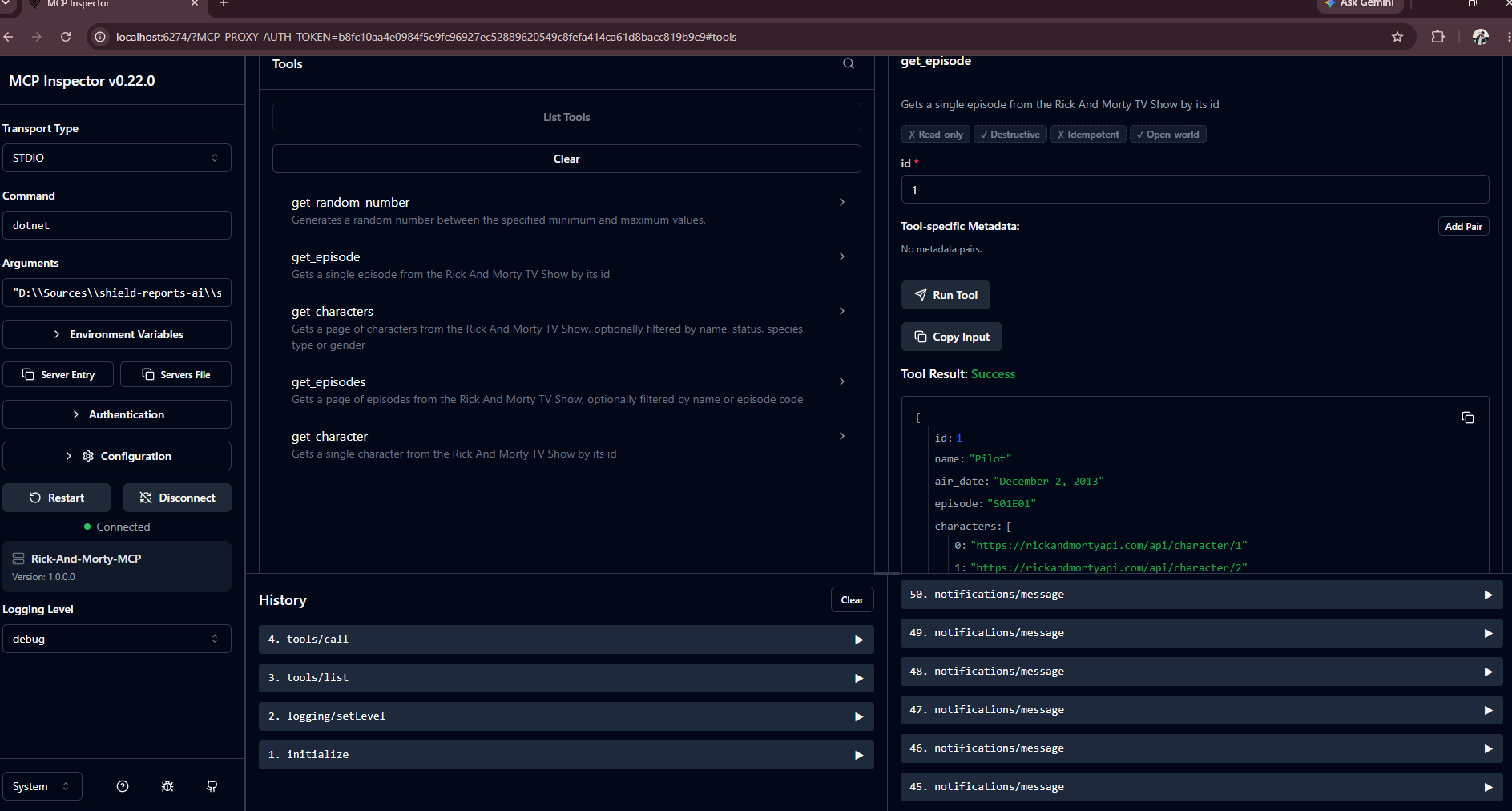Focus the Arguments input field
This screenshot has height=811, width=1512.
[x=117, y=293]
